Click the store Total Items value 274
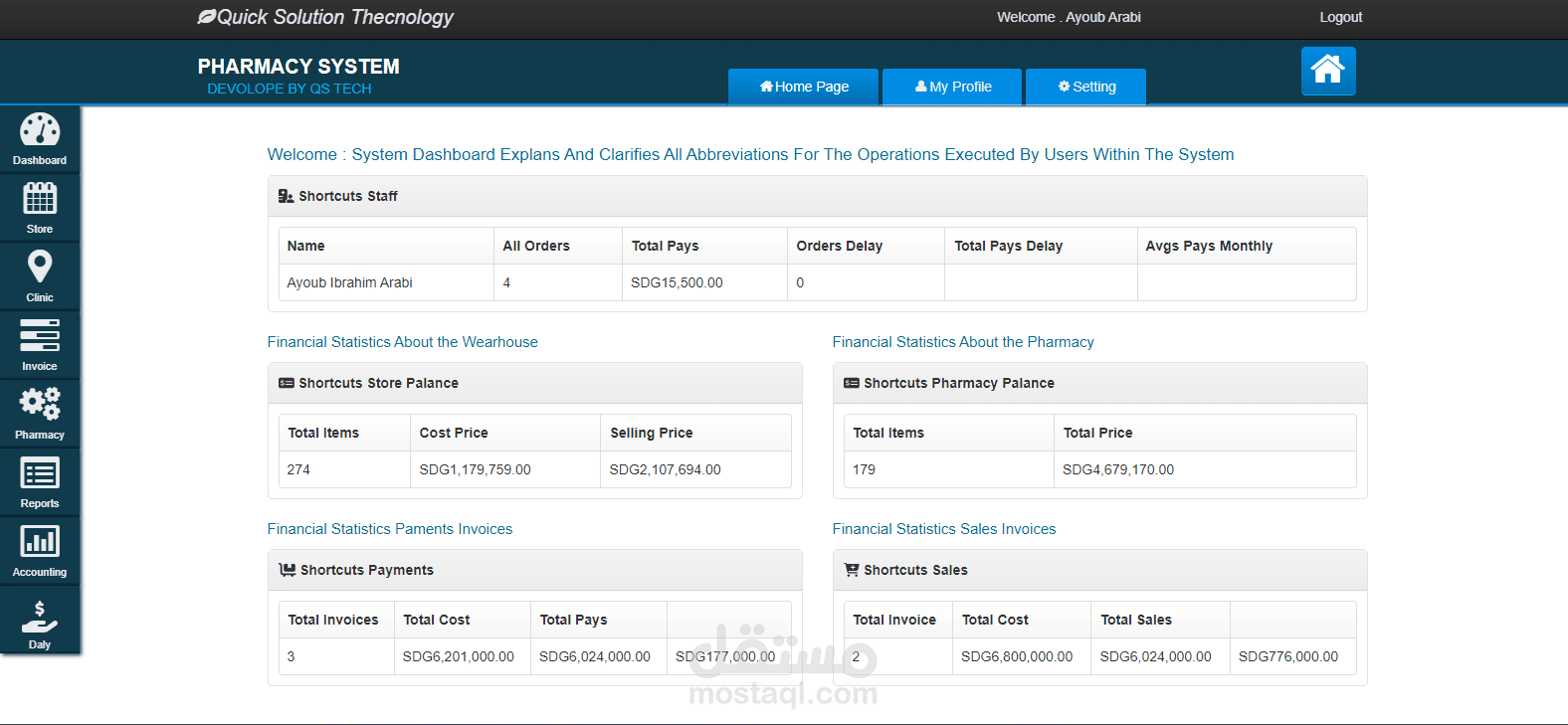Screen dimensions: 1568x725 coord(298,469)
